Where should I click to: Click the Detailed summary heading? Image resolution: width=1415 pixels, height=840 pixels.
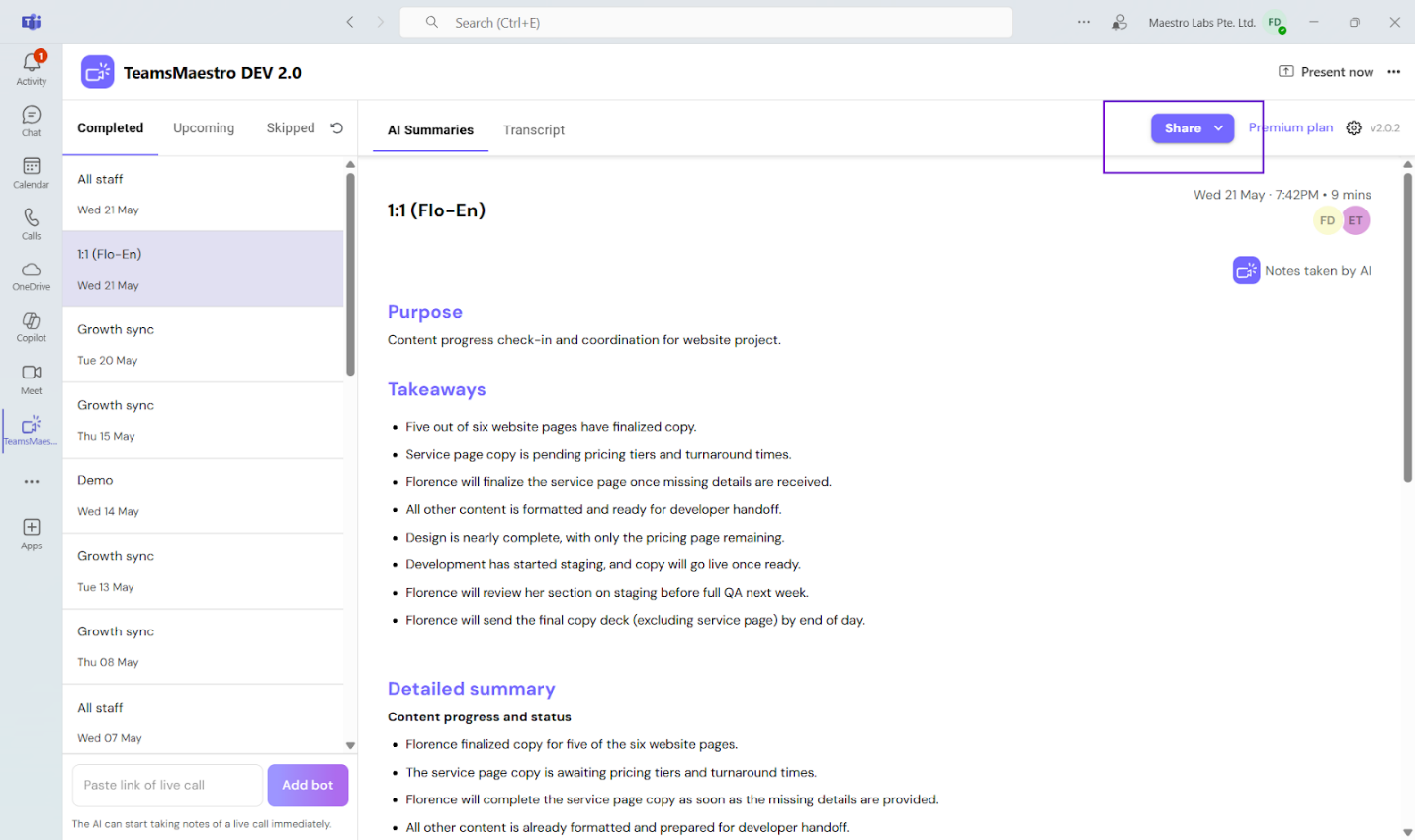click(472, 689)
